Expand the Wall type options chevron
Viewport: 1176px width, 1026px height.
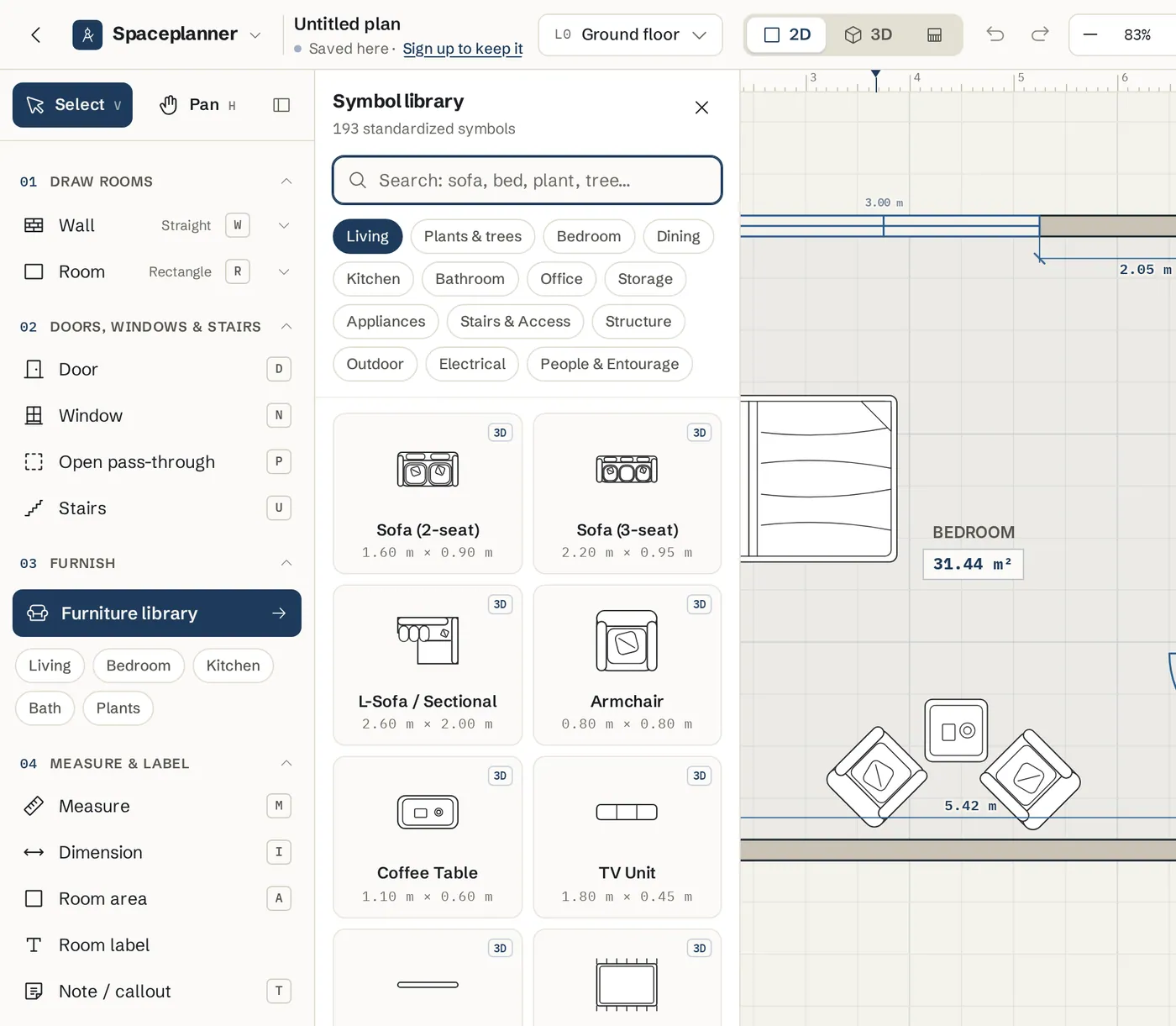284,225
